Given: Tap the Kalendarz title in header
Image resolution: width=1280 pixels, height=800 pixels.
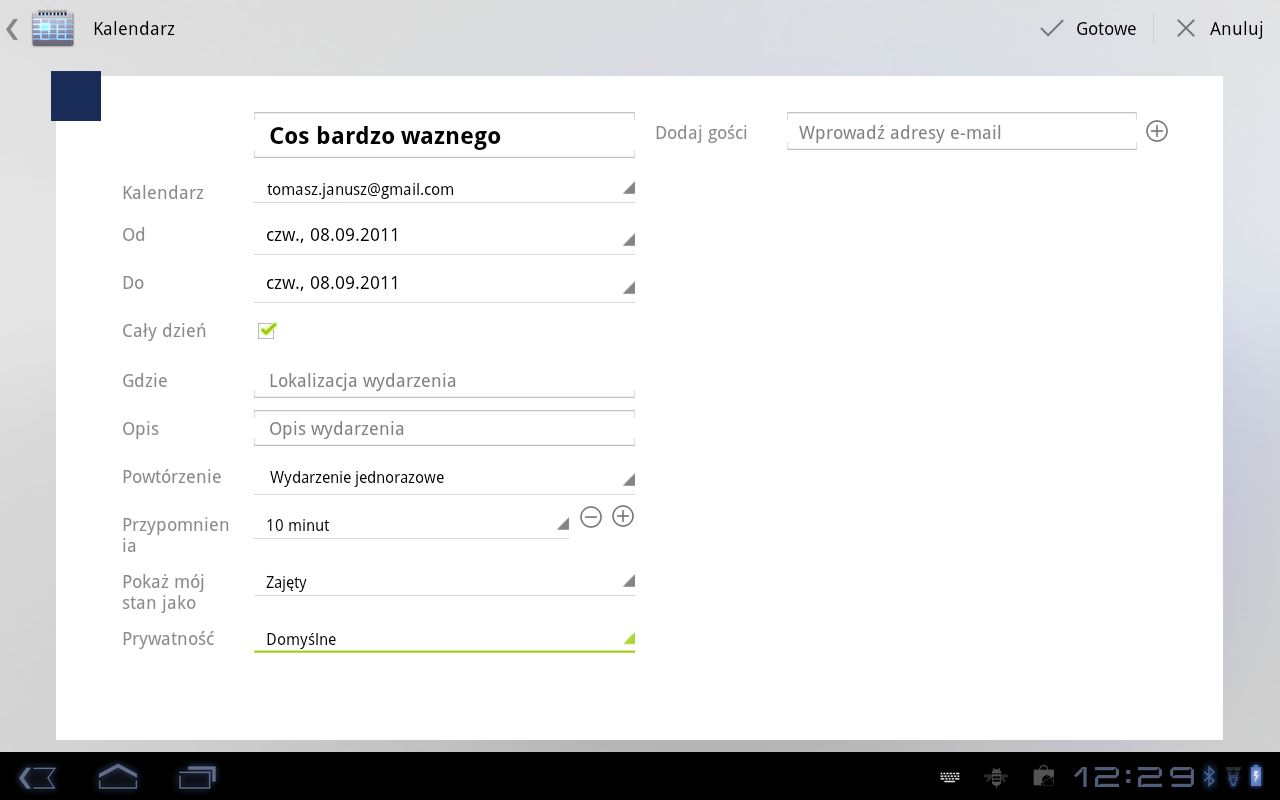Looking at the screenshot, I should pos(134,29).
